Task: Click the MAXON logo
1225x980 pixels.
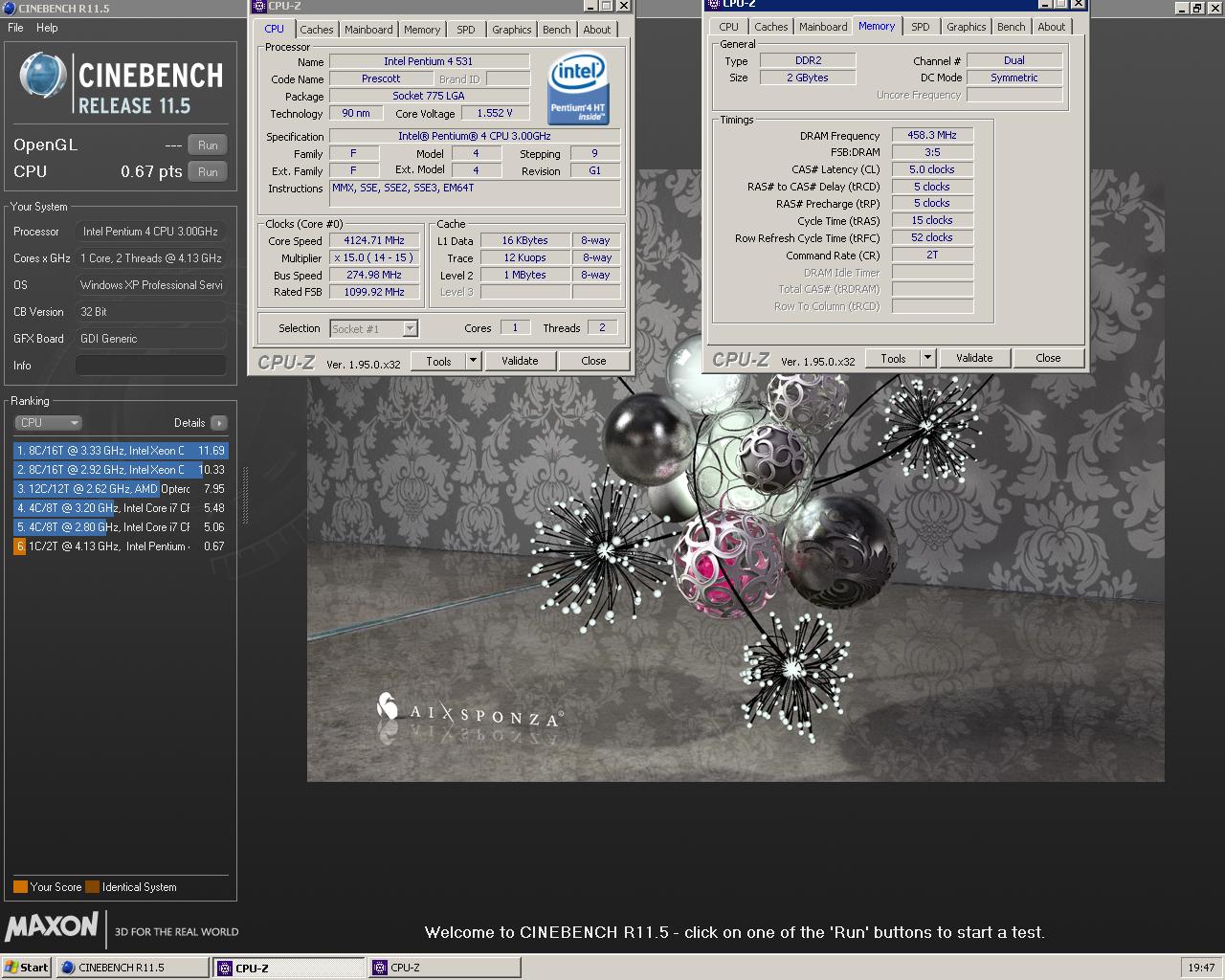Action: tap(52, 926)
